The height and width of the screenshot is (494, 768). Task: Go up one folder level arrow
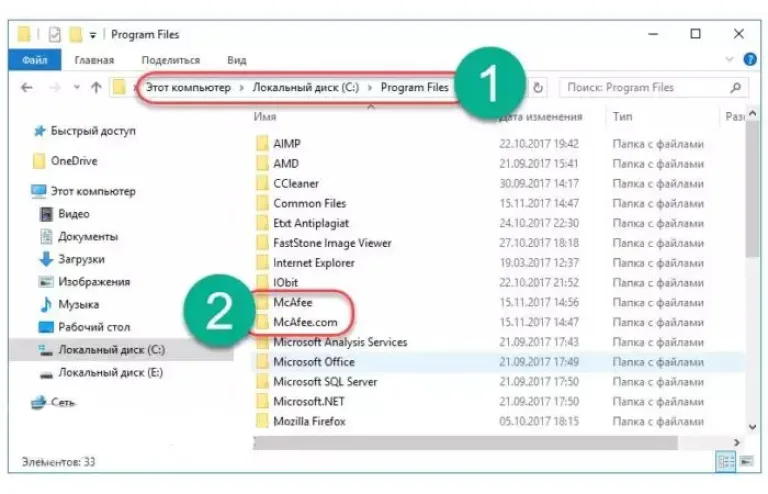[x=96, y=88]
